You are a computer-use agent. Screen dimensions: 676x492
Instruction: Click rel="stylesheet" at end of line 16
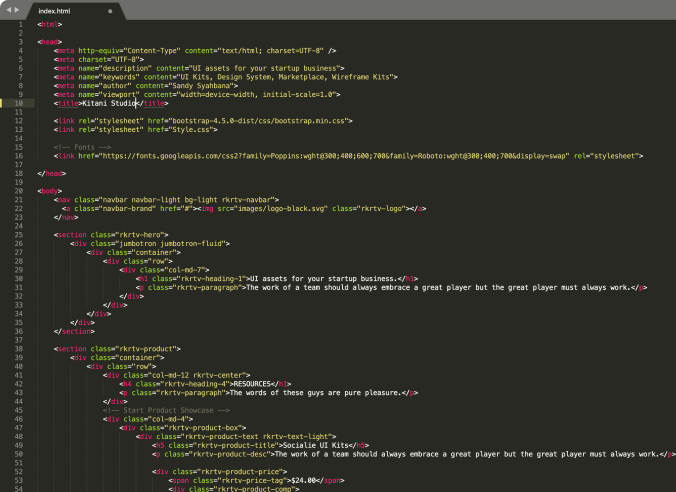pos(606,156)
